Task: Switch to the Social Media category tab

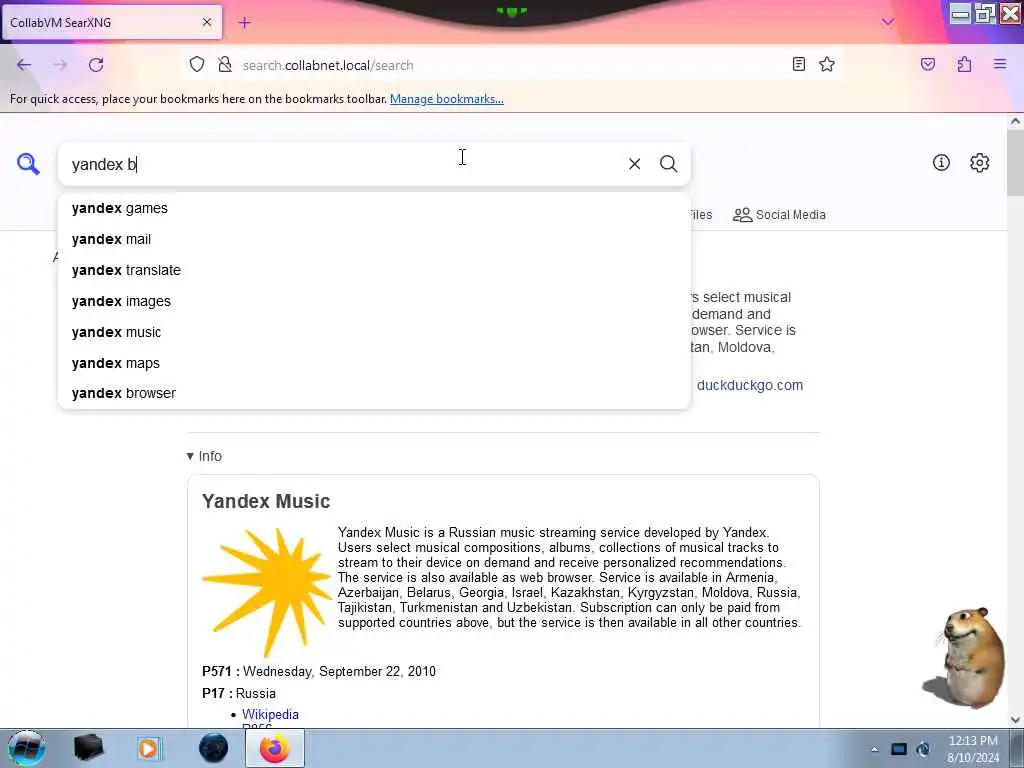Action: tap(779, 215)
